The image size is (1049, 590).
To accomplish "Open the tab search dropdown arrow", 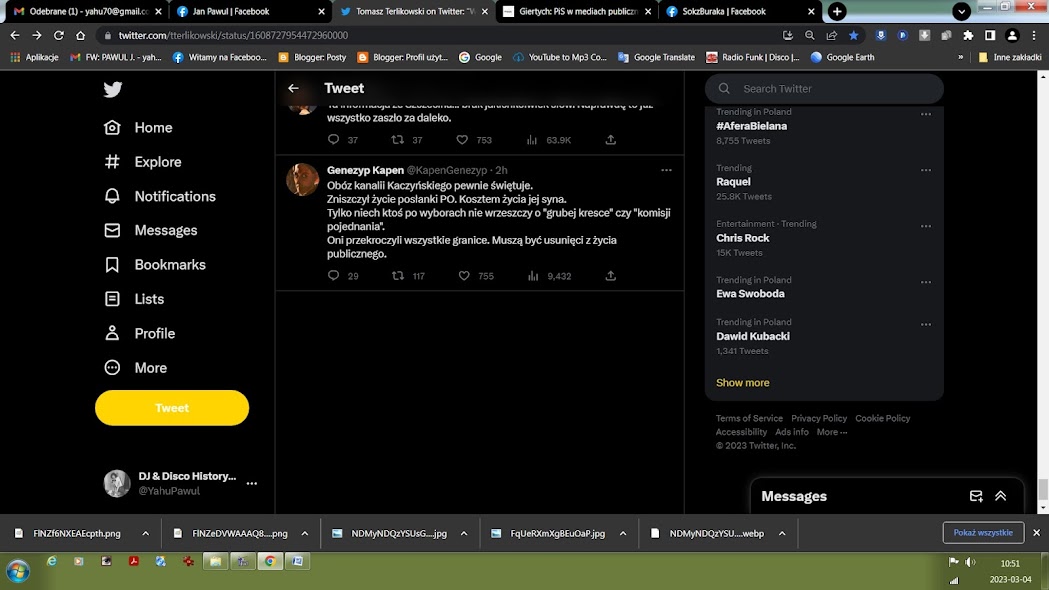I will (x=961, y=11).
